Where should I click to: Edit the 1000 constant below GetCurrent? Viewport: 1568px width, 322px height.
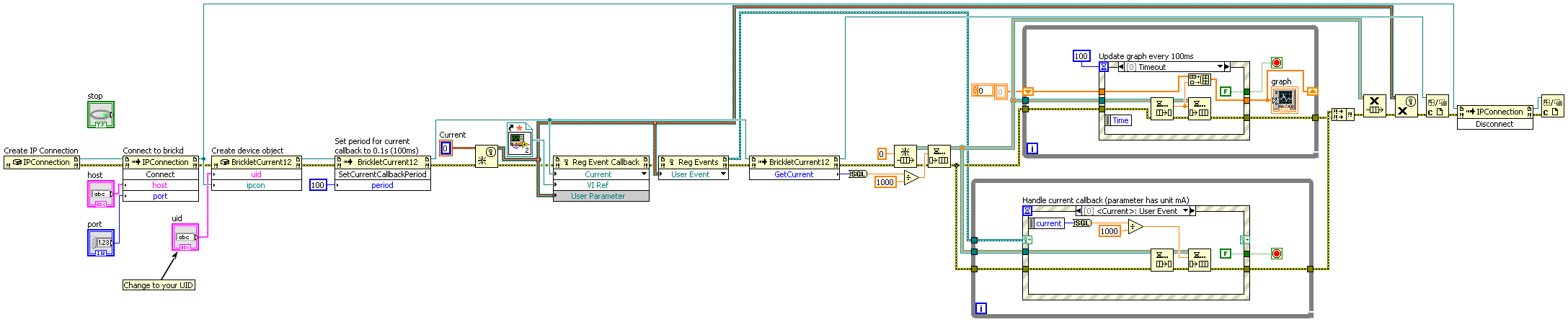click(x=885, y=182)
